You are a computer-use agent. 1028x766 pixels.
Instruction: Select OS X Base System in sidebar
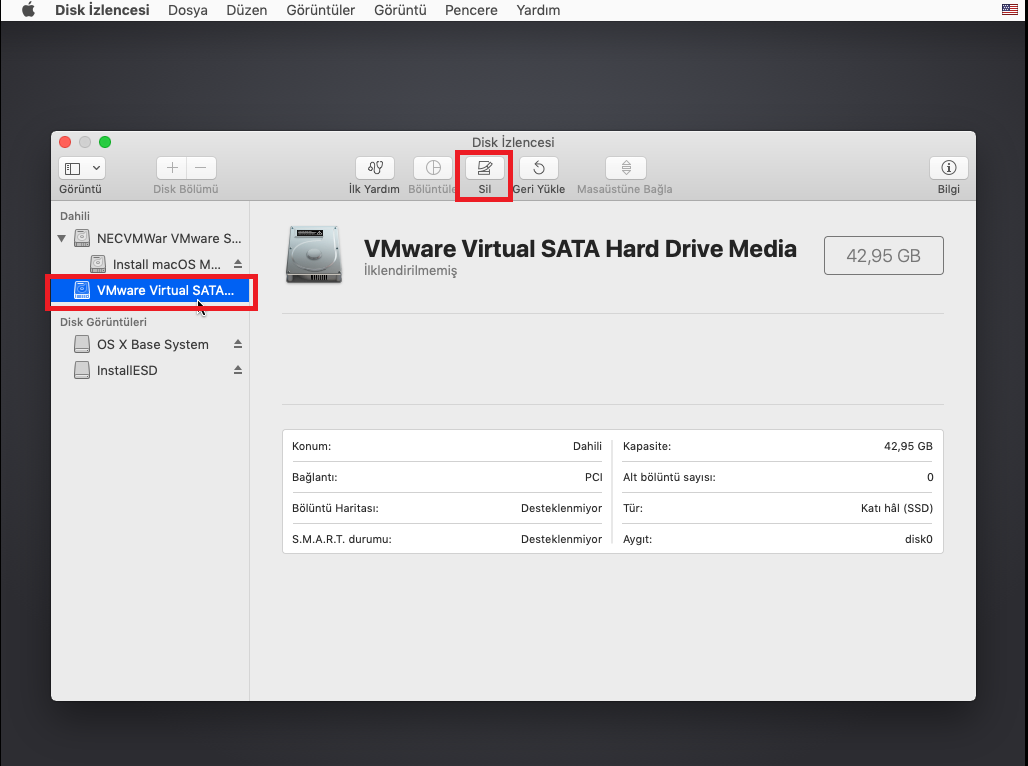point(152,344)
